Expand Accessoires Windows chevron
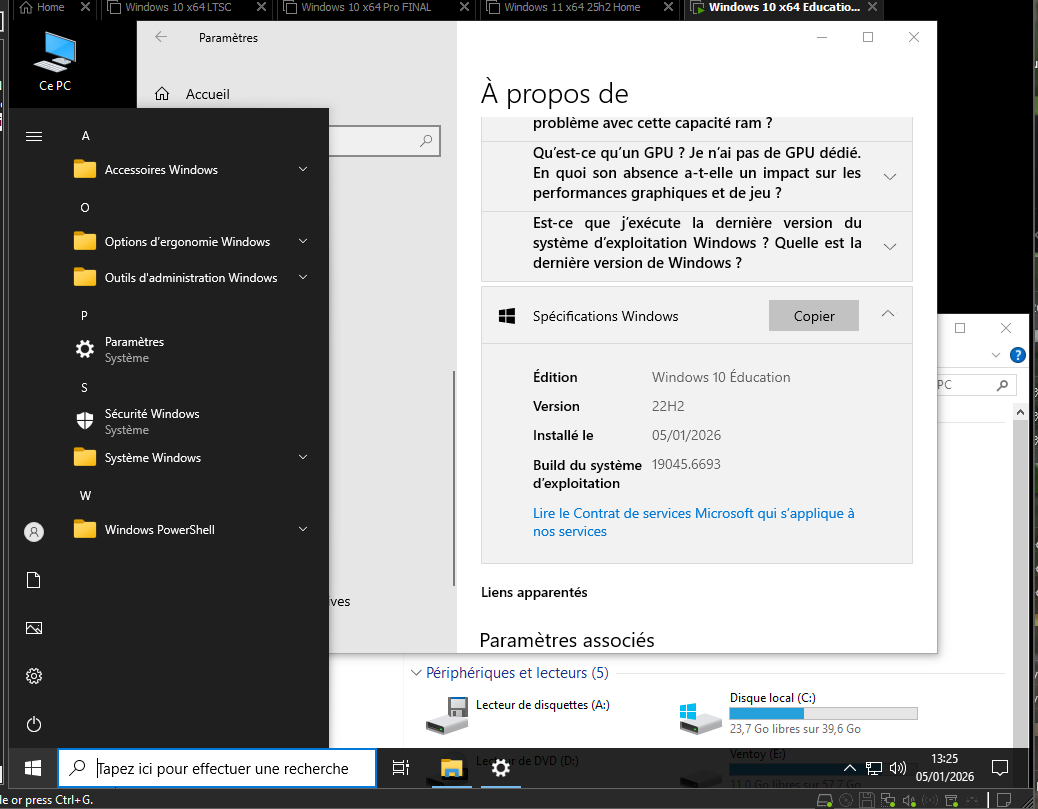Image resolution: width=1038 pixels, height=809 pixels. tap(303, 169)
